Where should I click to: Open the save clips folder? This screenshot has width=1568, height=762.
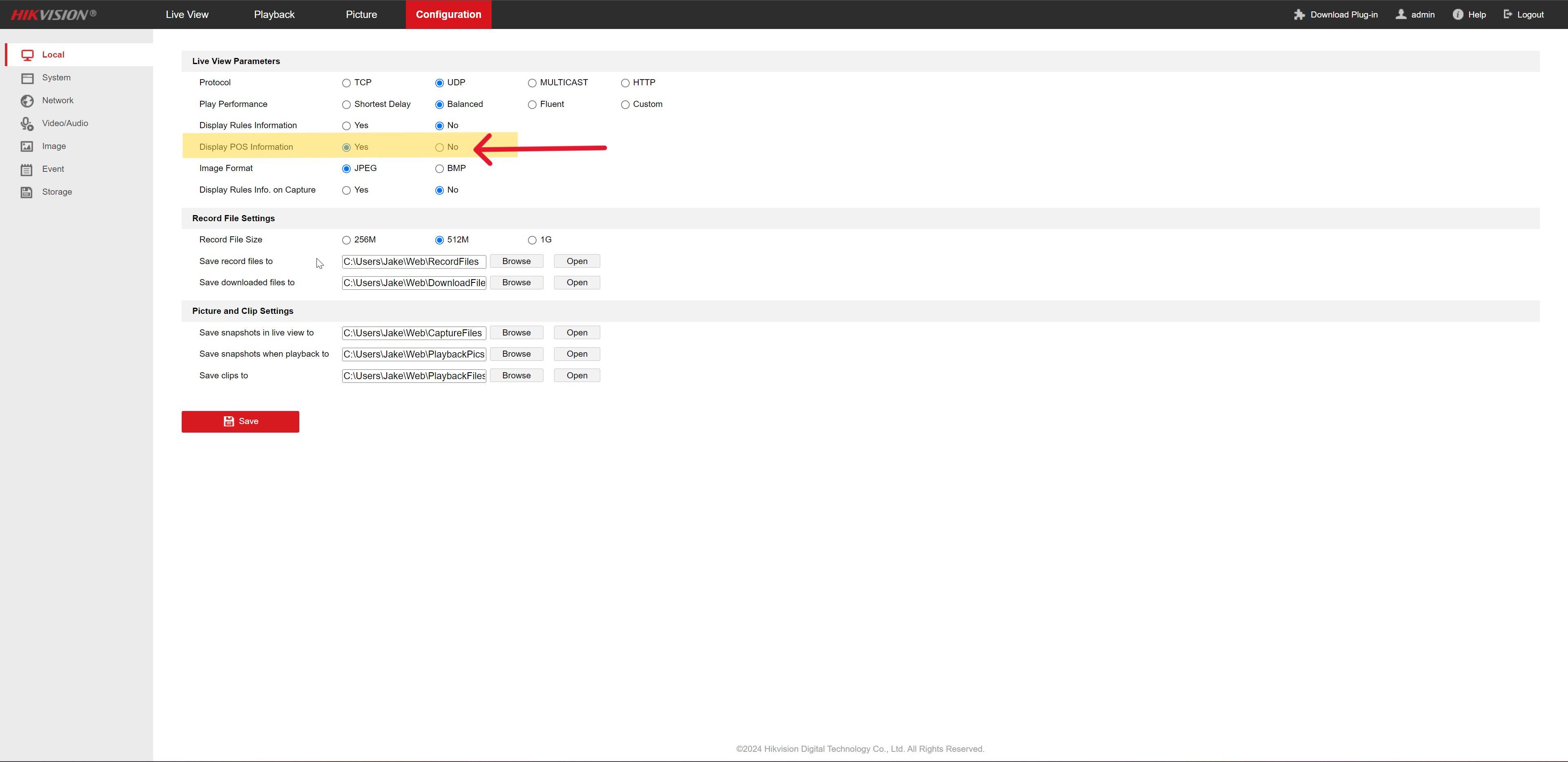click(577, 375)
